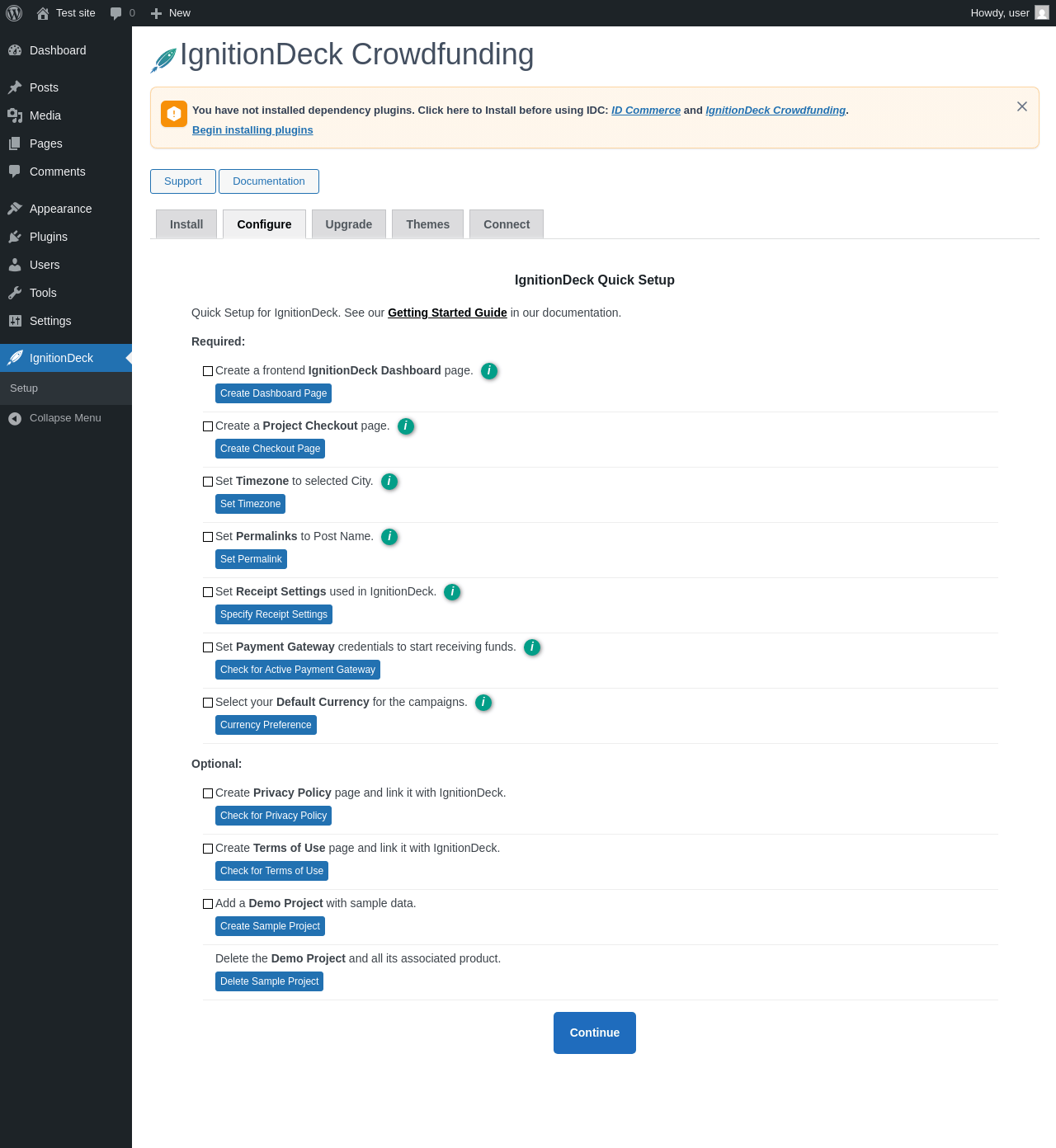Enable the Privacy Policy checkbox
1056x1148 pixels.
click(x=208, y=793)
